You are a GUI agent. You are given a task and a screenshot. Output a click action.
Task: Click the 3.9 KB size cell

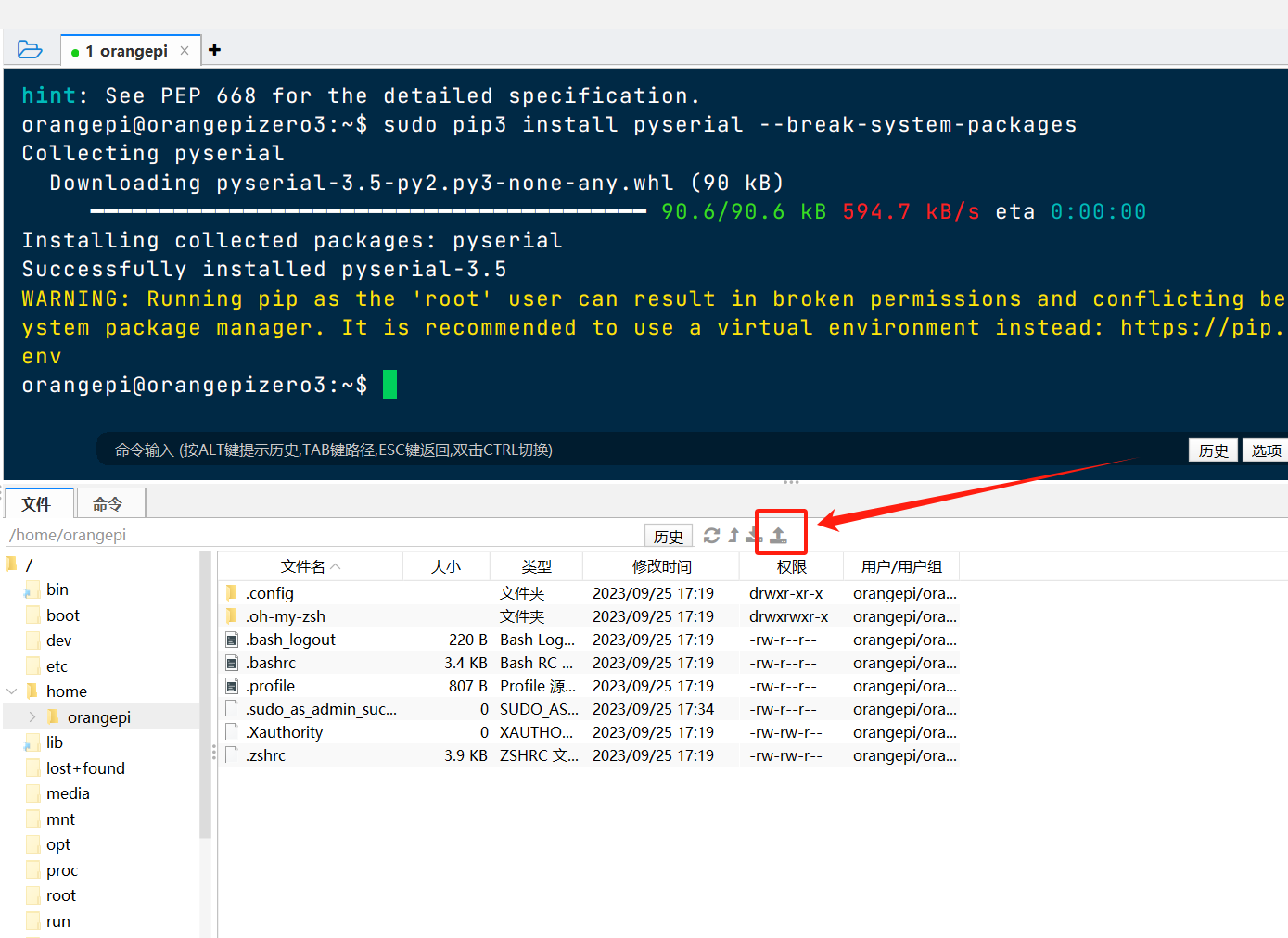point(465,755)
